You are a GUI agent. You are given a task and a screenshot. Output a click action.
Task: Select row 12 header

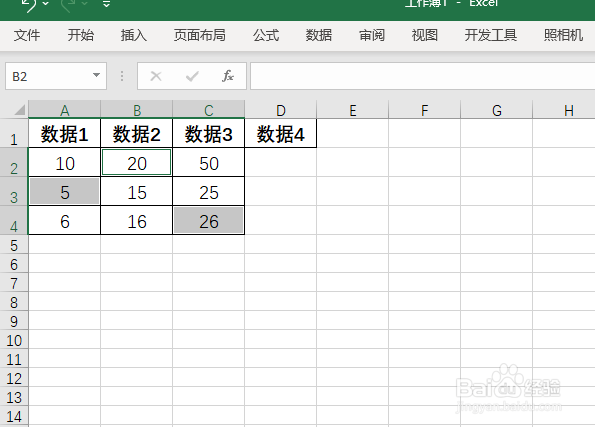(14, 378)
